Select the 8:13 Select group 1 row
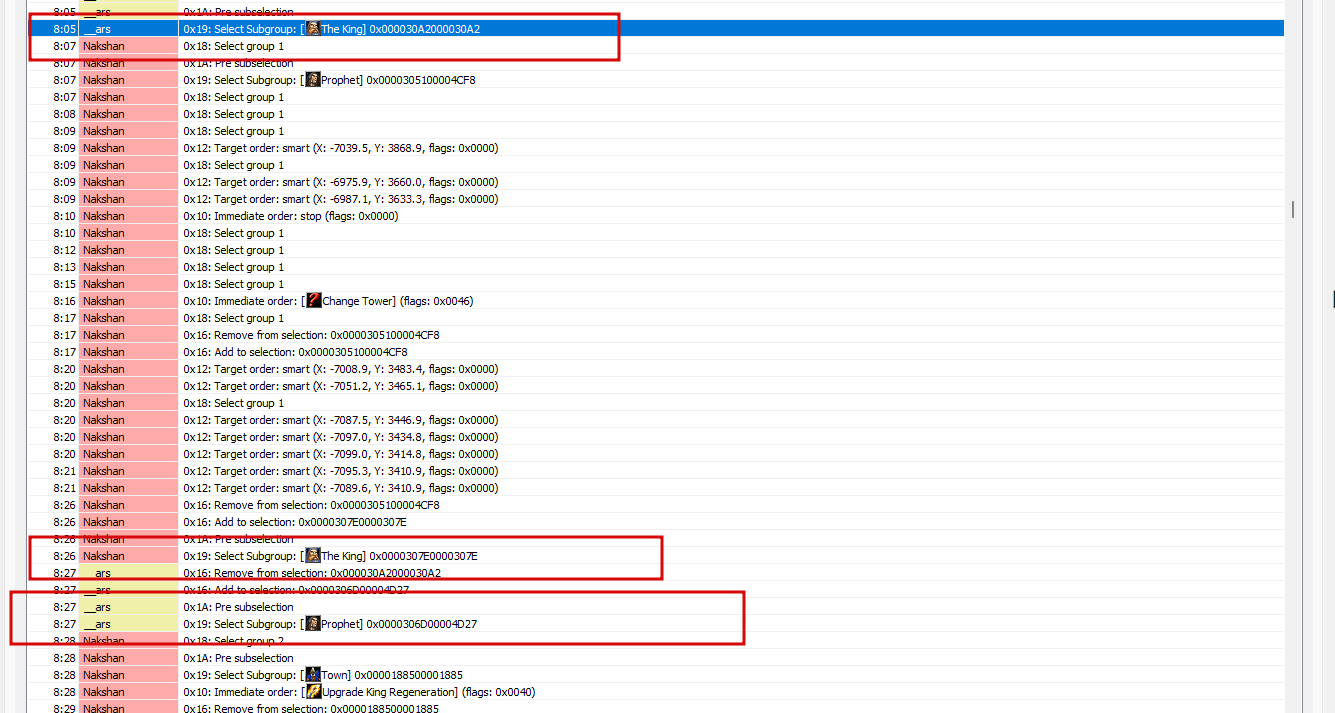Screen dimensions: 1335x713 [x=656, y=267]
